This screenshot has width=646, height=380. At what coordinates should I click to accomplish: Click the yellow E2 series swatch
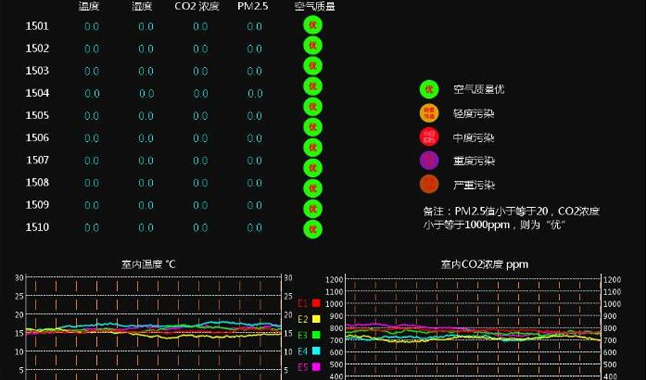316,319
